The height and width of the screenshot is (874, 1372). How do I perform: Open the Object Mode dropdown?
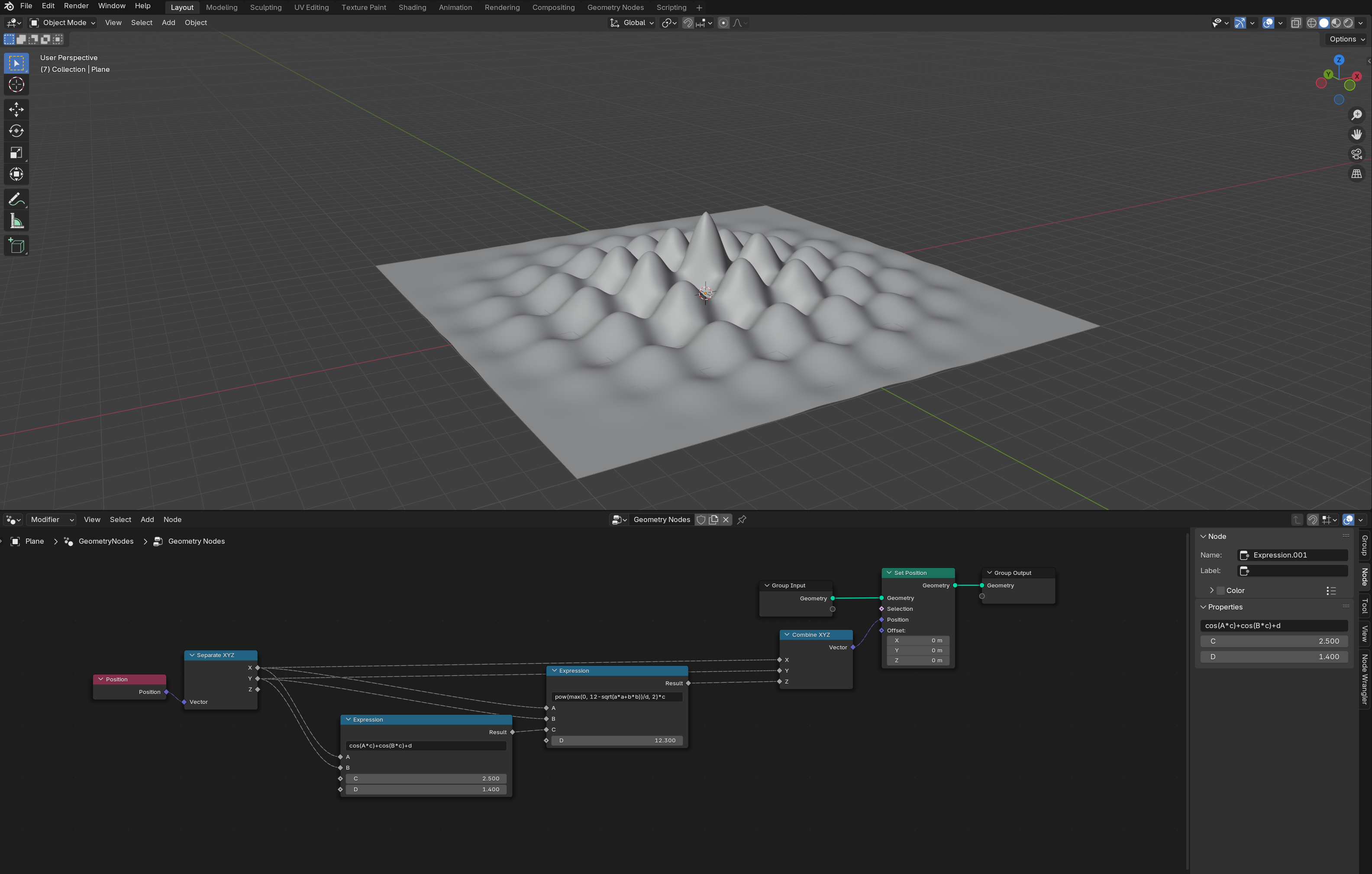point(63,23)
